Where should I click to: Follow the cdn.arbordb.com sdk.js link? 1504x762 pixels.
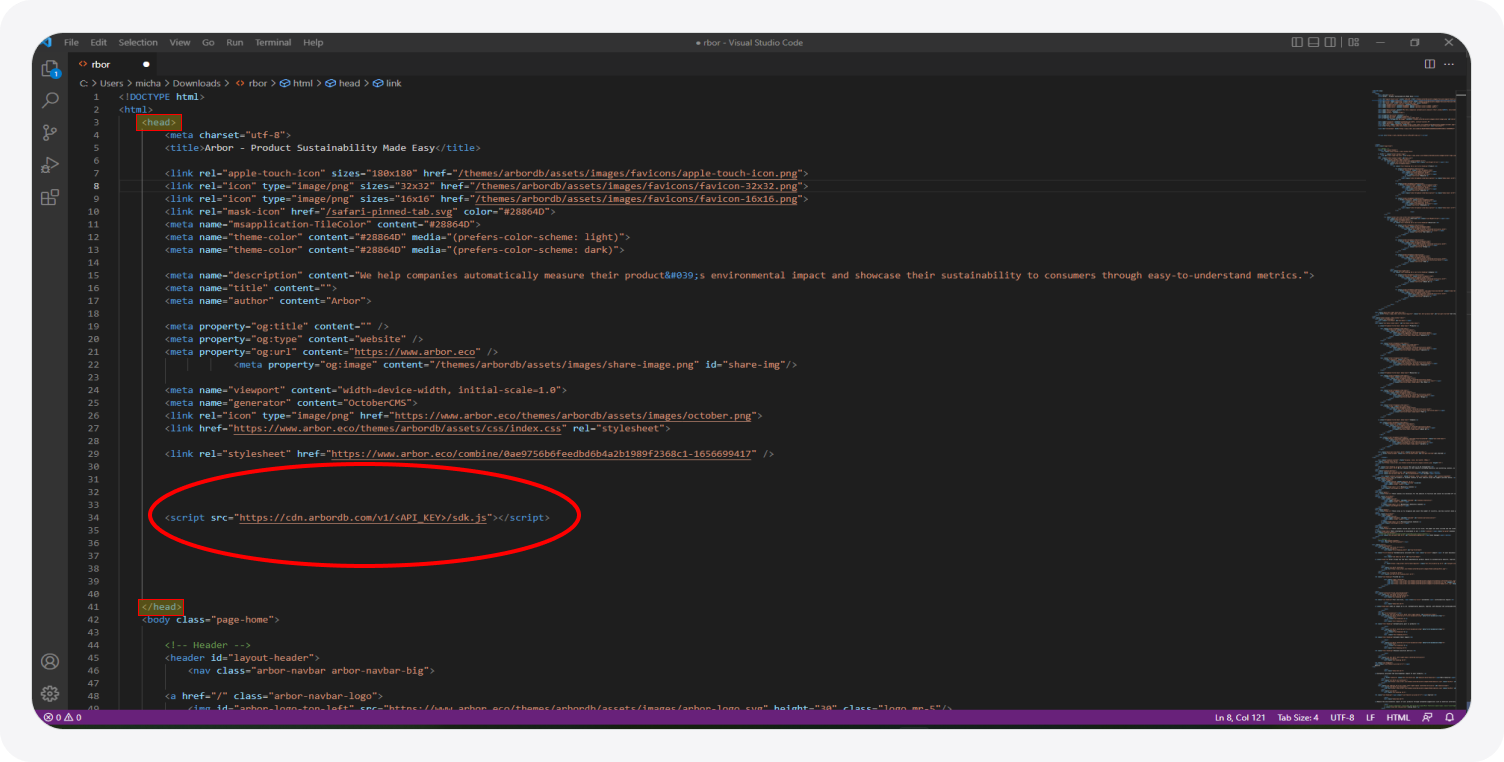pos(363,517)
